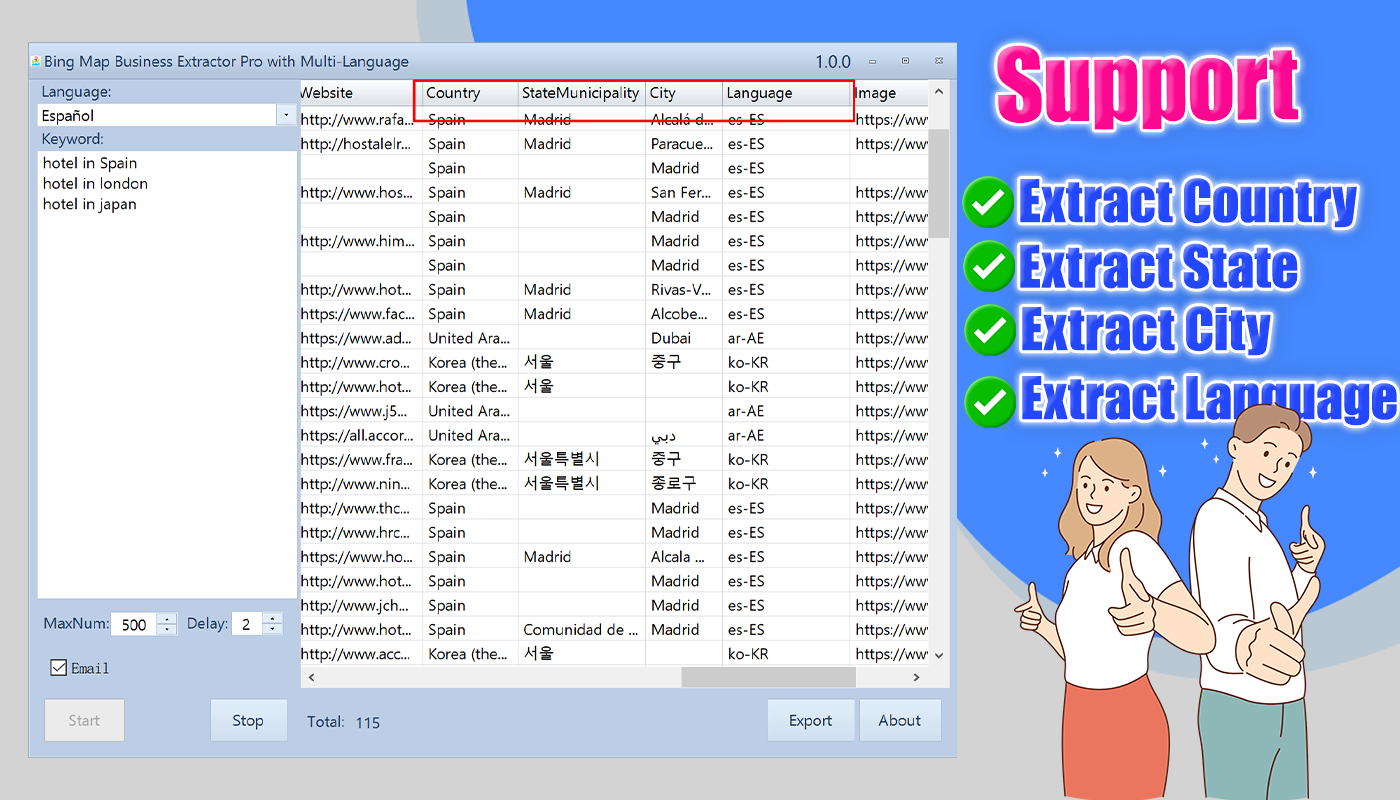This screenshot has height=800, width=1400.
Task: Select the "http://www.nin..." website cell
Action: [x=361, y=484]
